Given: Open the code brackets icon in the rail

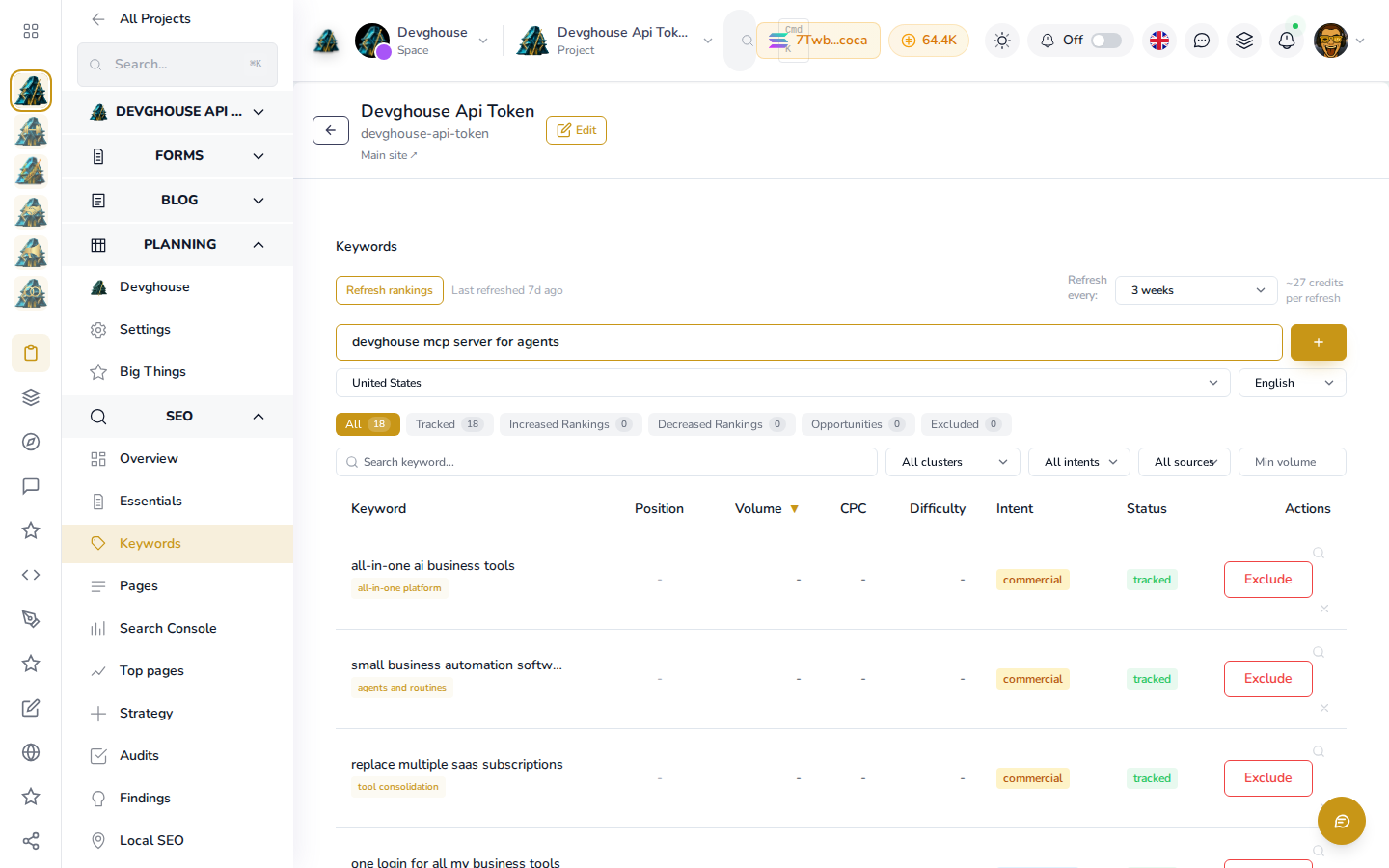Looking at the screenshot, I should pos(31,575).
